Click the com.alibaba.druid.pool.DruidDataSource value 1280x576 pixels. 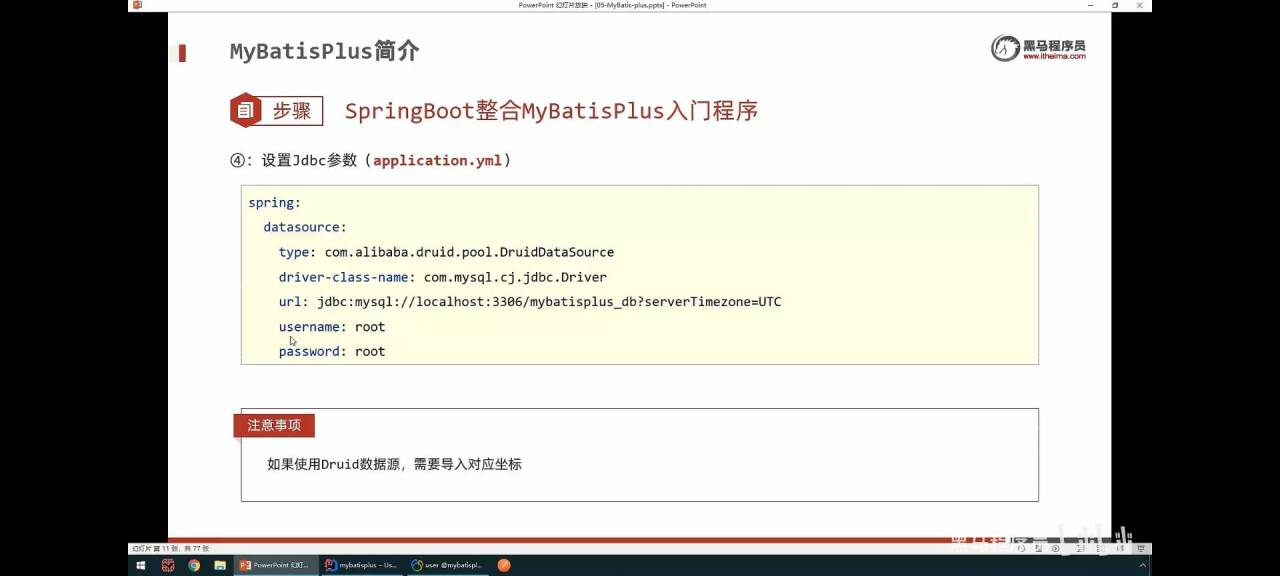coord(469,252)
